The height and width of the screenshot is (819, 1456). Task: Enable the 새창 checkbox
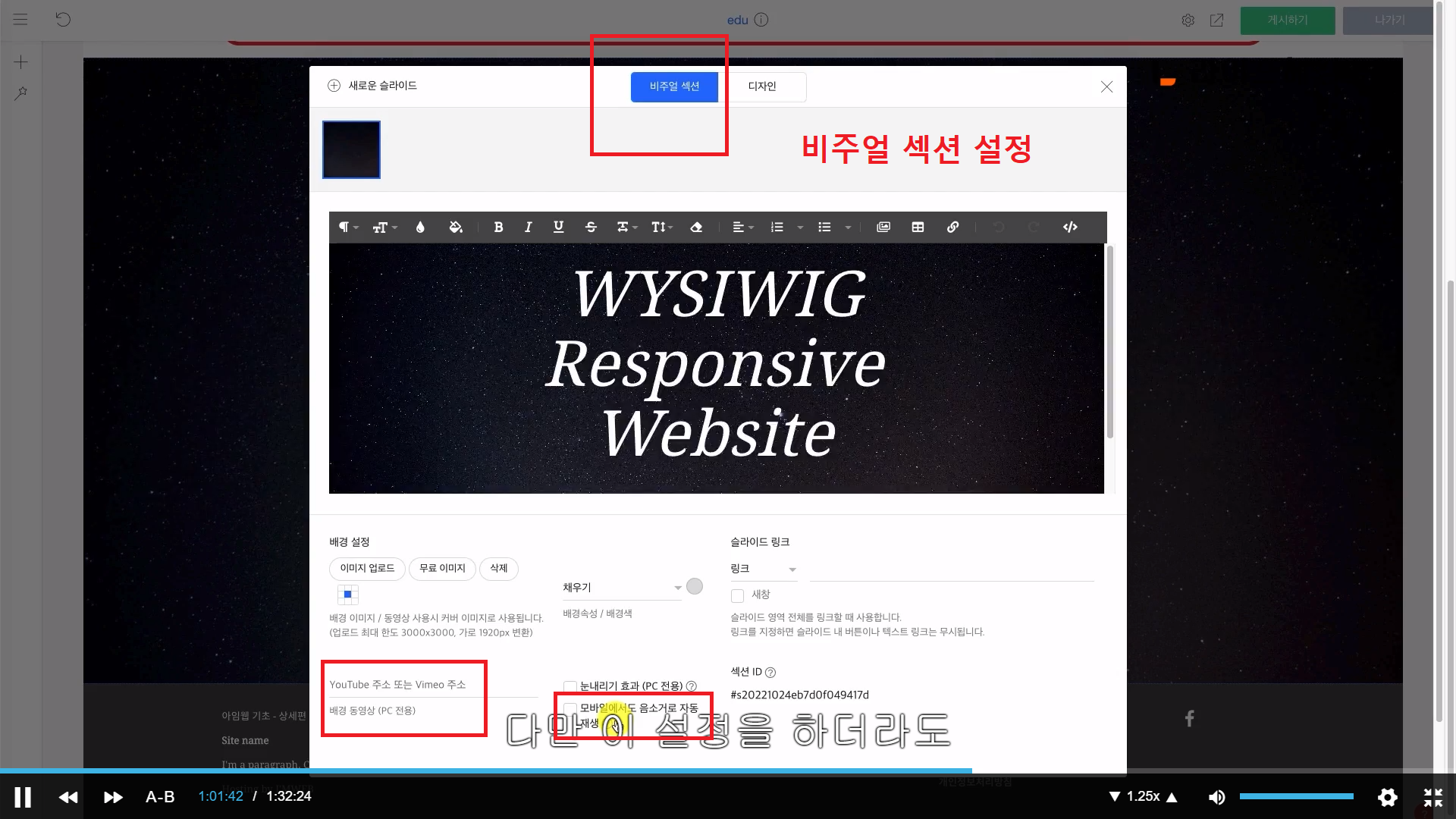737,595
